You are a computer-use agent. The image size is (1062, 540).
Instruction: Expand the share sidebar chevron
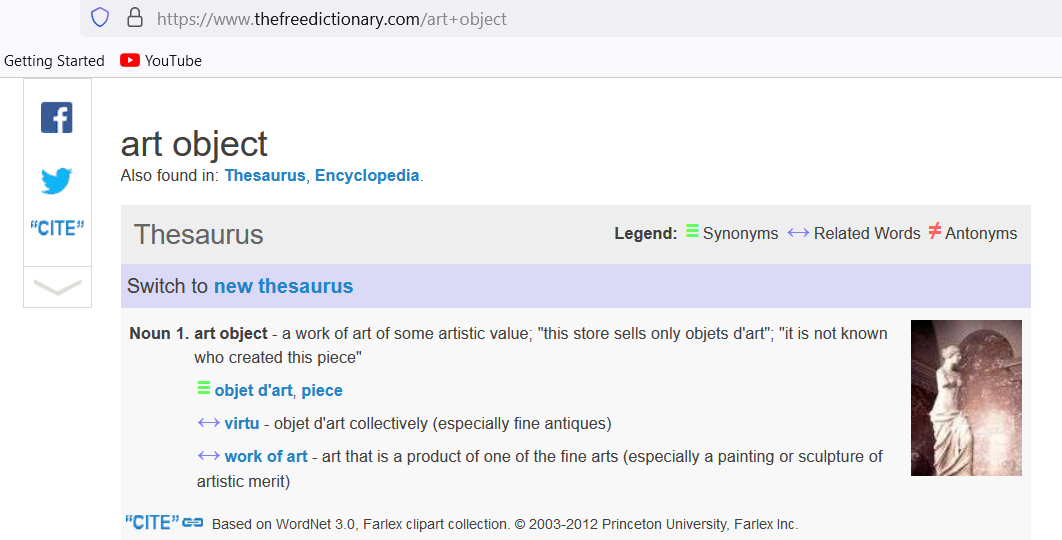[57, 287]
